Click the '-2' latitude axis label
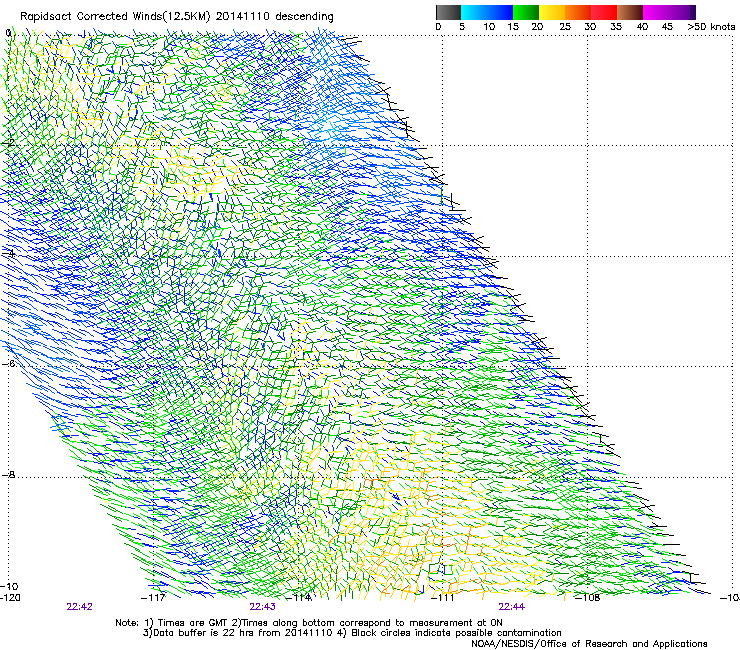This screenshot has height=650, width=740. click(8, 143)
